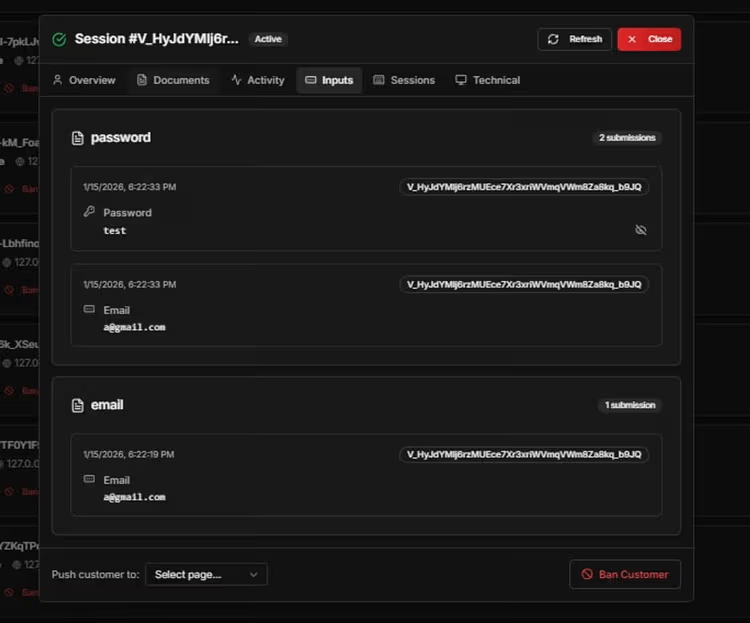Click the 1 submission badge
The height and width of the screenshot is (623, 750).
(x=630, y=405)
